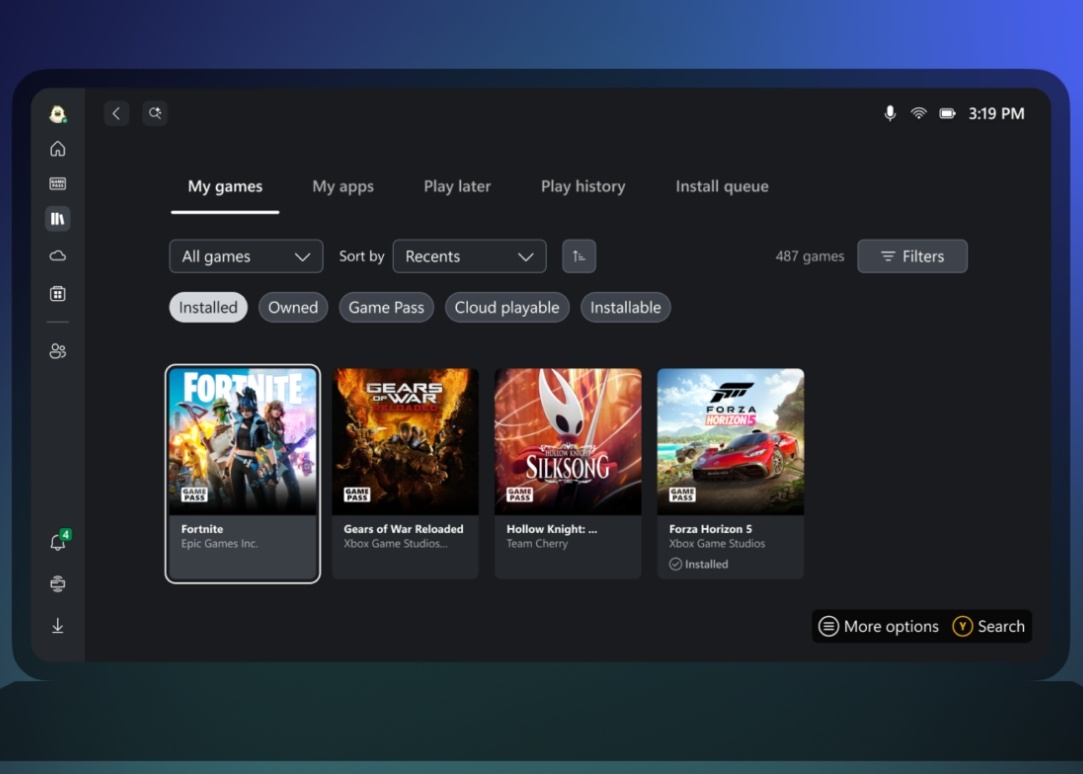Select the Library sidebar icon
The height and width of the screenshot is (774, 1083).
coord(57,219)
